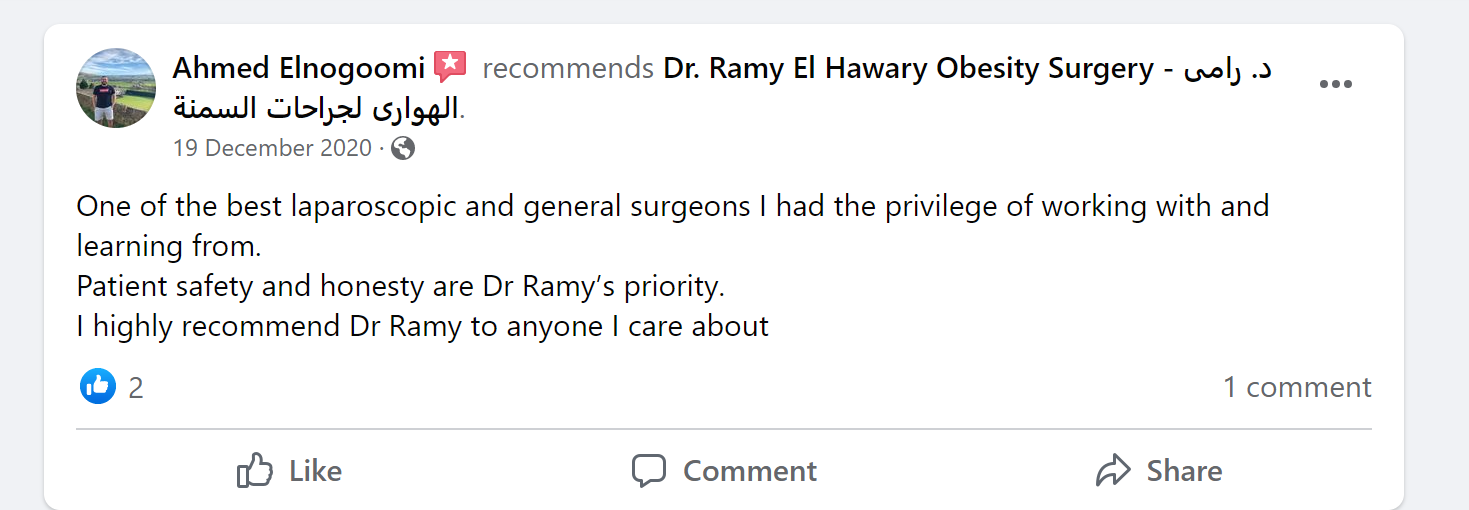Click the "I highly recommend Dr Ramy" line

click(x=422, y=326)
